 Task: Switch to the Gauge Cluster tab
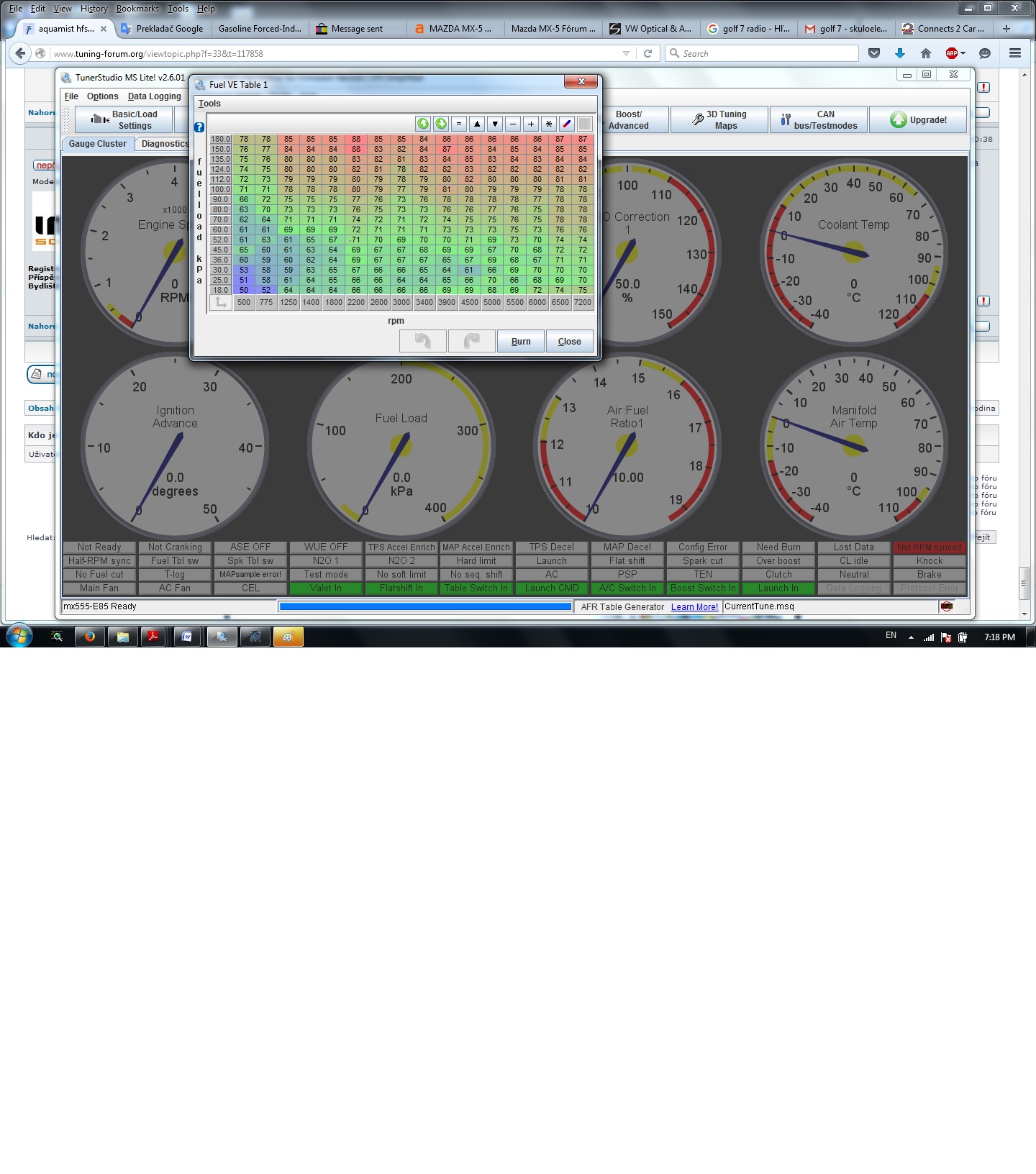coord(98,144)
